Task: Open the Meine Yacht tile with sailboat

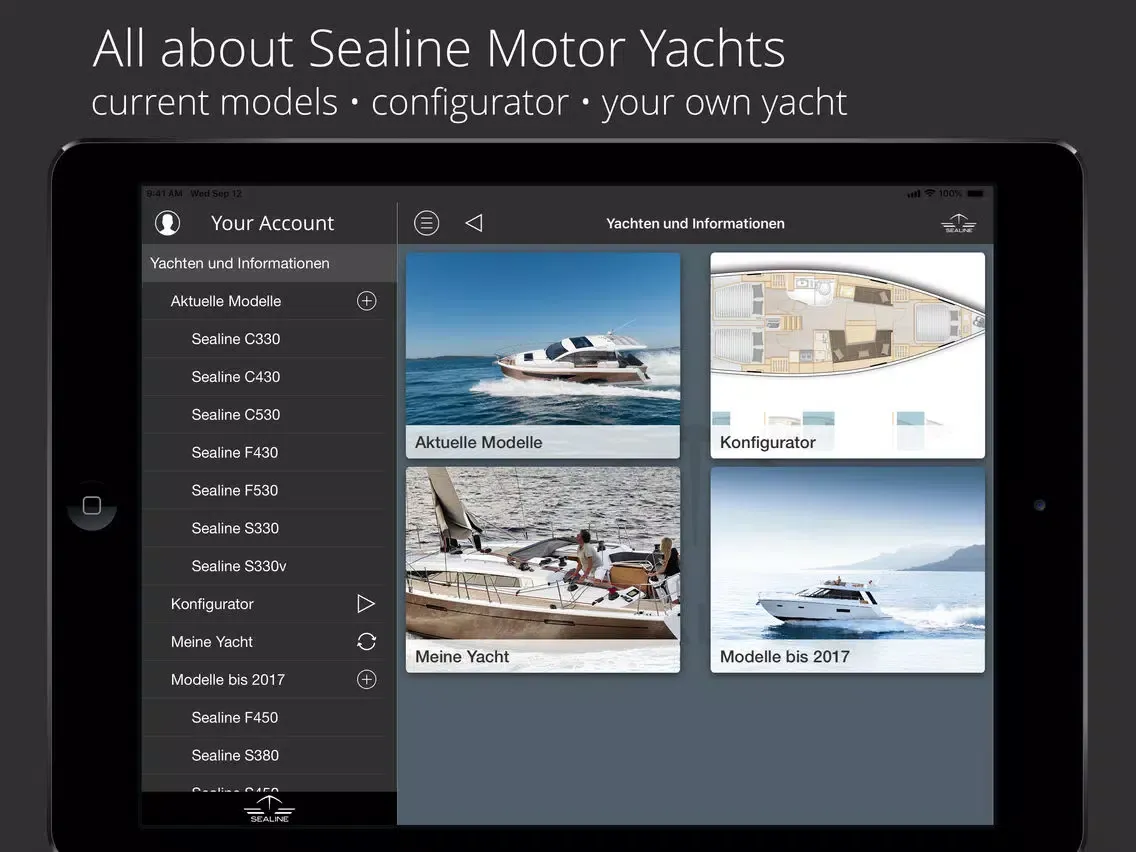Action: click(543, 569)
